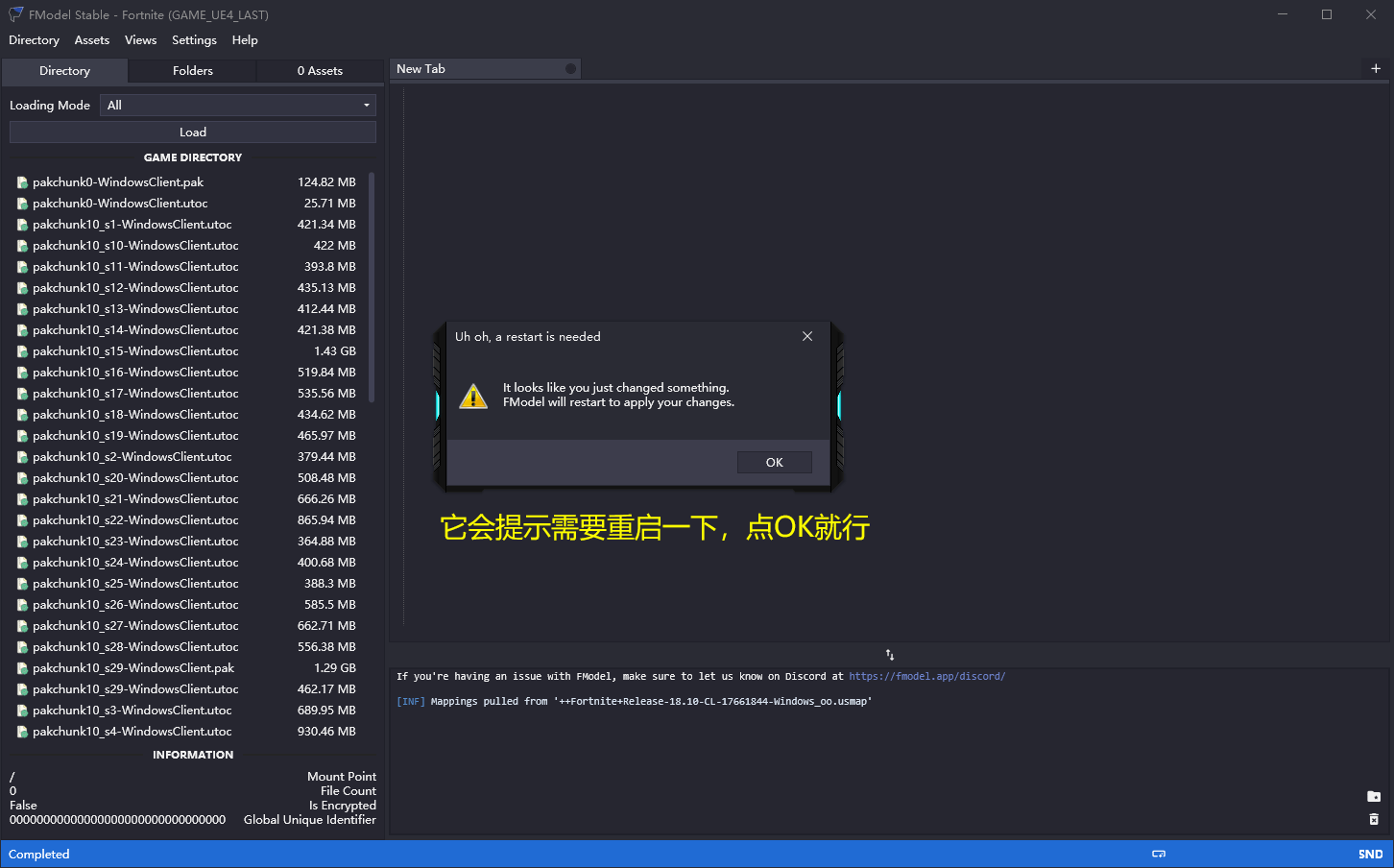
Task: Click file icon of pakchunk10_s19 entry
Action: coord(22,436)
